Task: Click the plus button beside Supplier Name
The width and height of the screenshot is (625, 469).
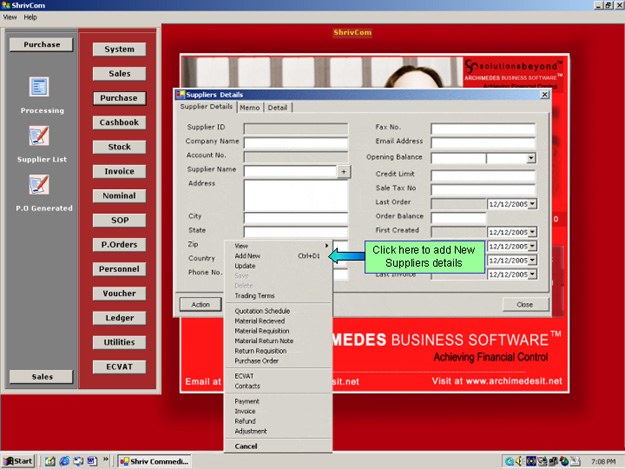Action: pyautogui.click(x=343, y=172)
